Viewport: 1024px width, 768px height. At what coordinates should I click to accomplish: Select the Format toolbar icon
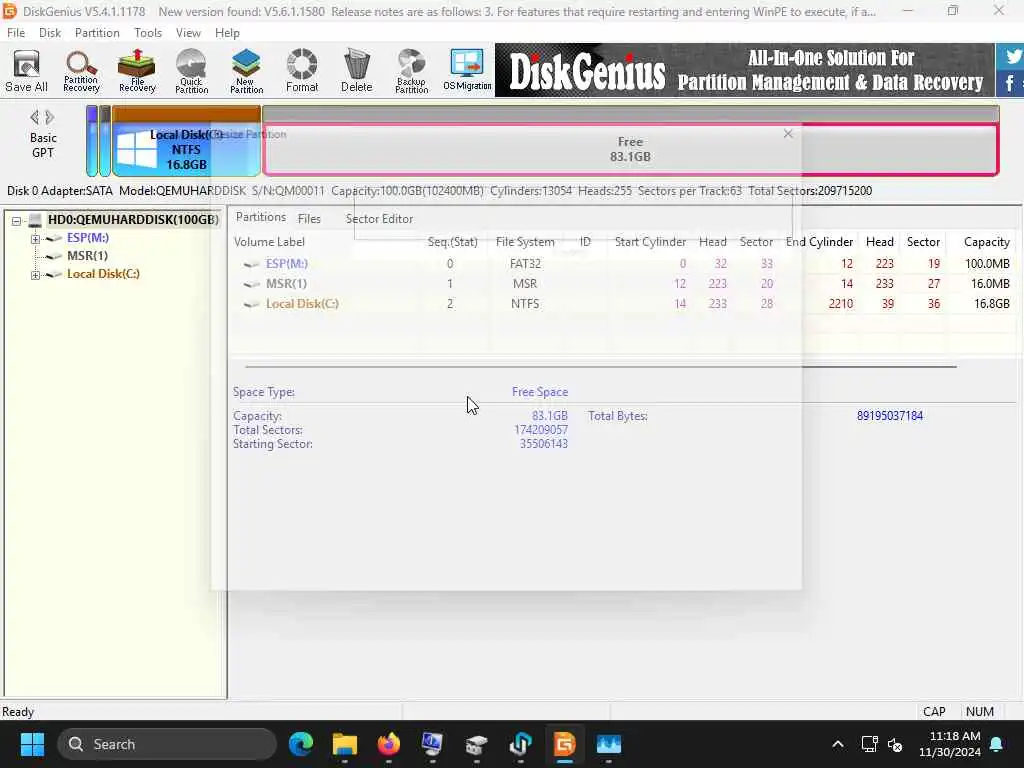[302, 71]
